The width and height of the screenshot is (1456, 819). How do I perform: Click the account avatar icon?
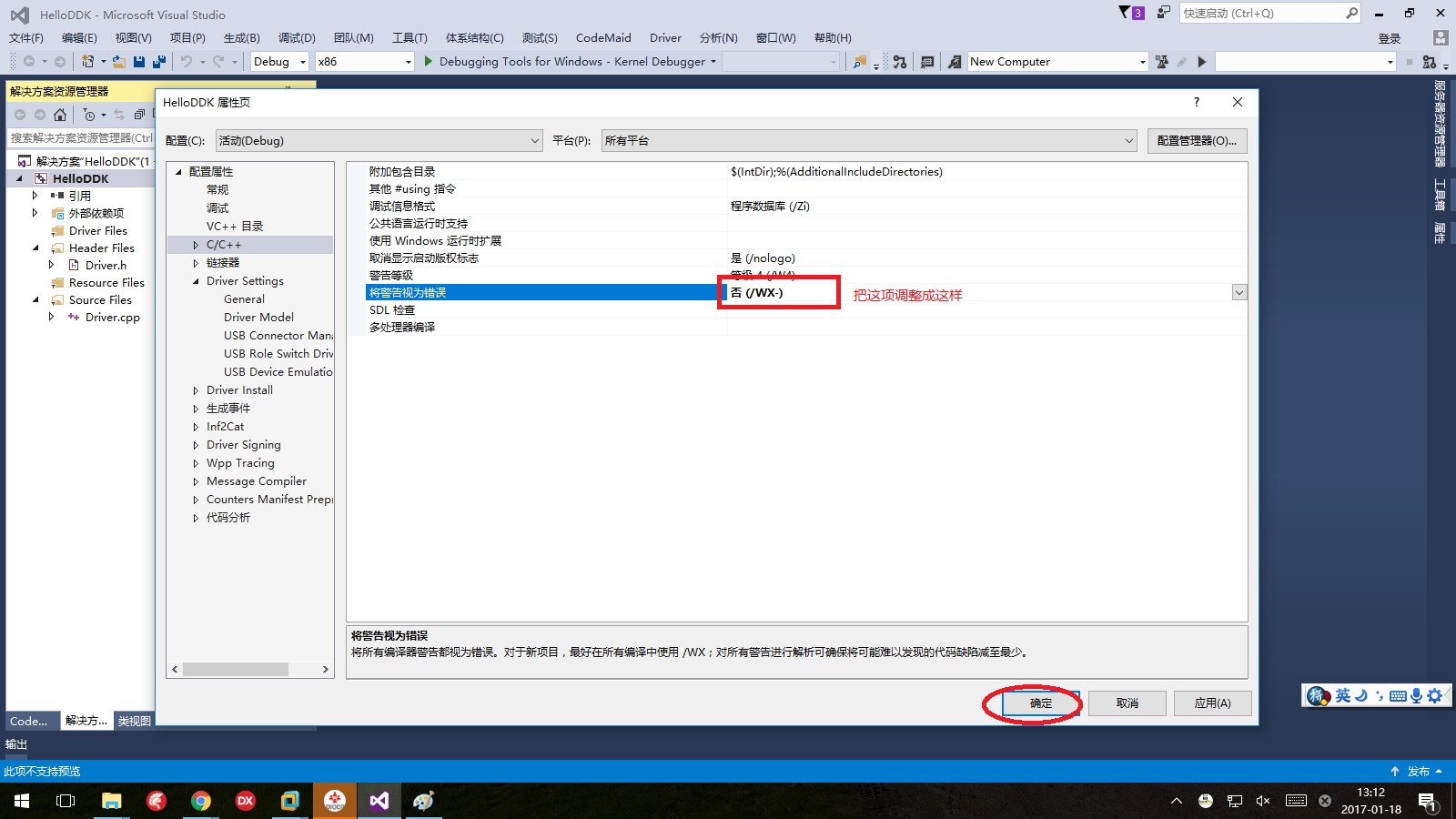(x=1440, y=37)
